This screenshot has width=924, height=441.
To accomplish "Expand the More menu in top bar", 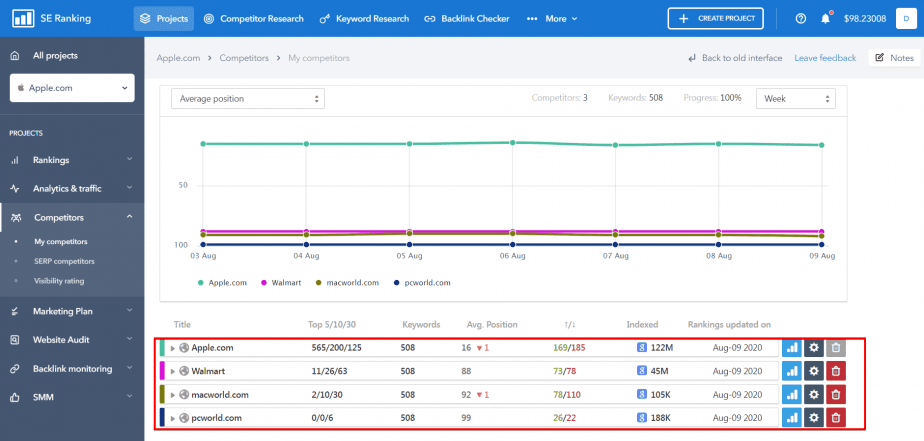I will click(552, 18).
